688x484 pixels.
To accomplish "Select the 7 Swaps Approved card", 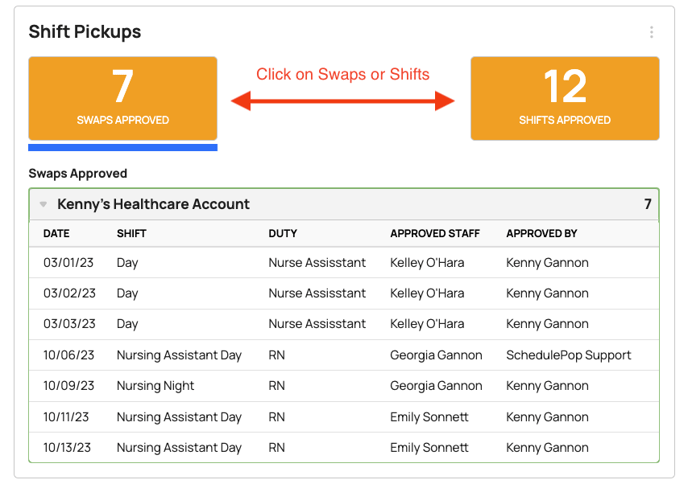I will click(123, 98).
